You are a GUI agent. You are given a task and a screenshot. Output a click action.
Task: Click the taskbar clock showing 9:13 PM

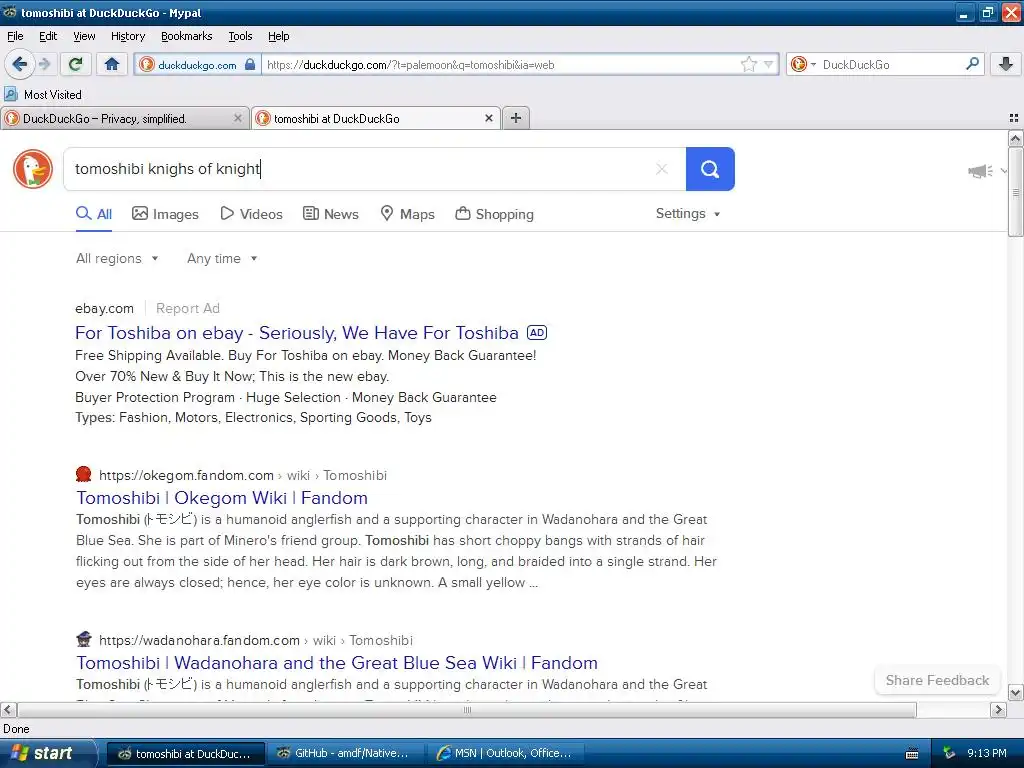[987, 754]
